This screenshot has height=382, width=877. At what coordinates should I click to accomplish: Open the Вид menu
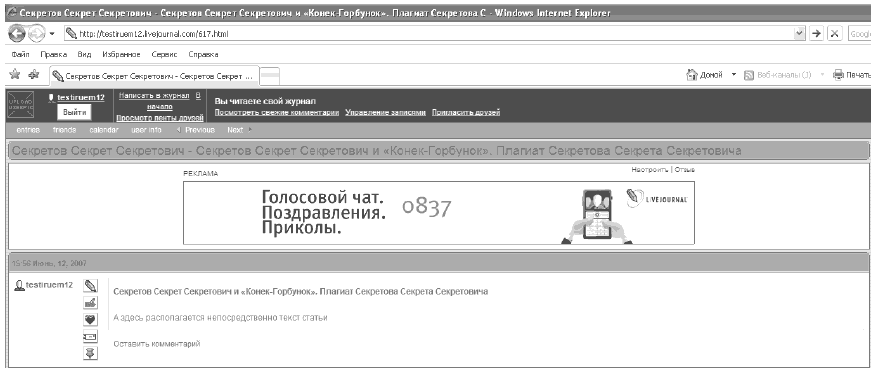coord(84,55)
